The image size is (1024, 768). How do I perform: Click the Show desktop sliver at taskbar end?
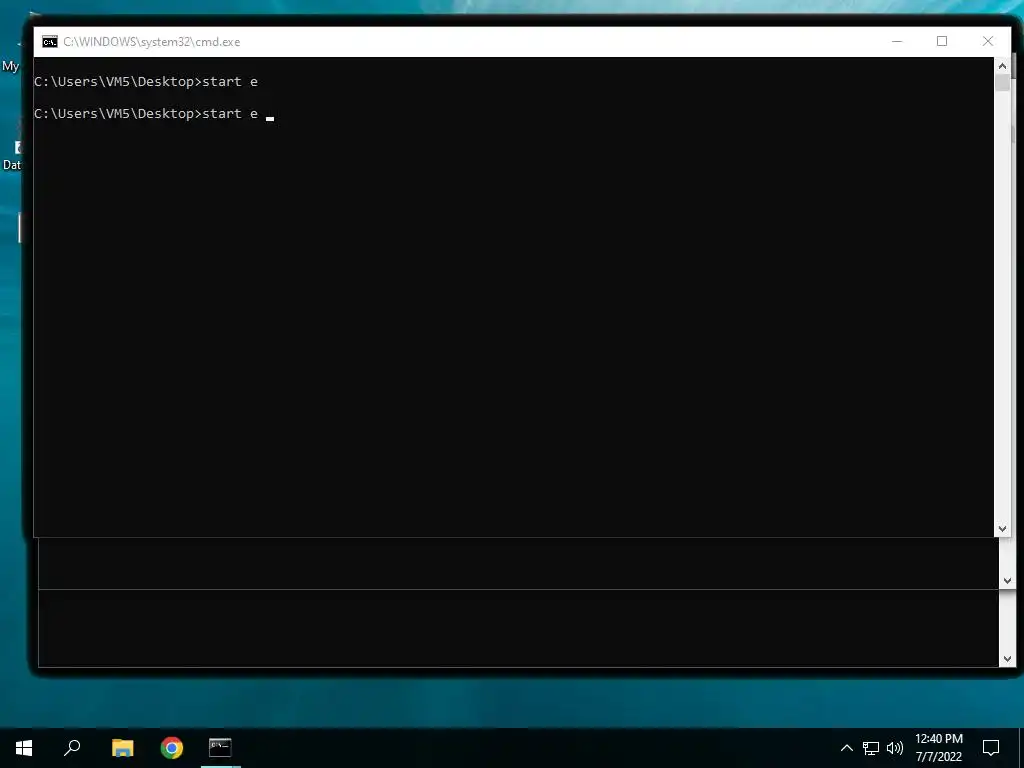(1021, 748)
